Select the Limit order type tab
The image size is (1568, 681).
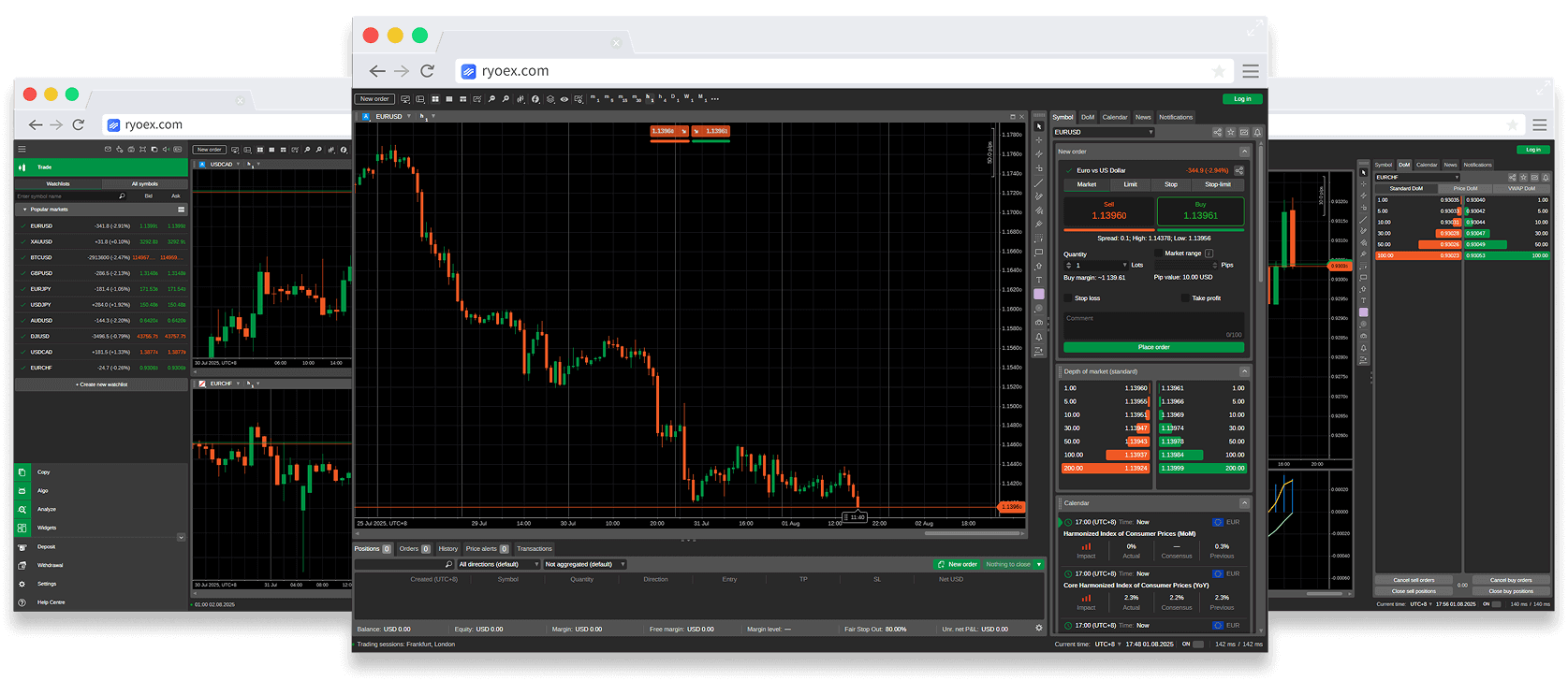pos(1131,184)
